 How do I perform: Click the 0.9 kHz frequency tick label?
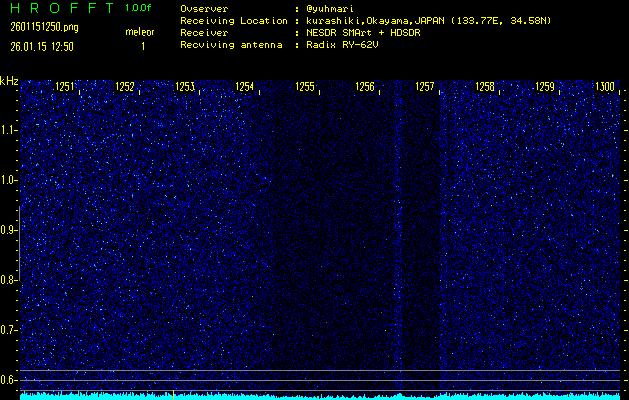(x=7, y=230)
